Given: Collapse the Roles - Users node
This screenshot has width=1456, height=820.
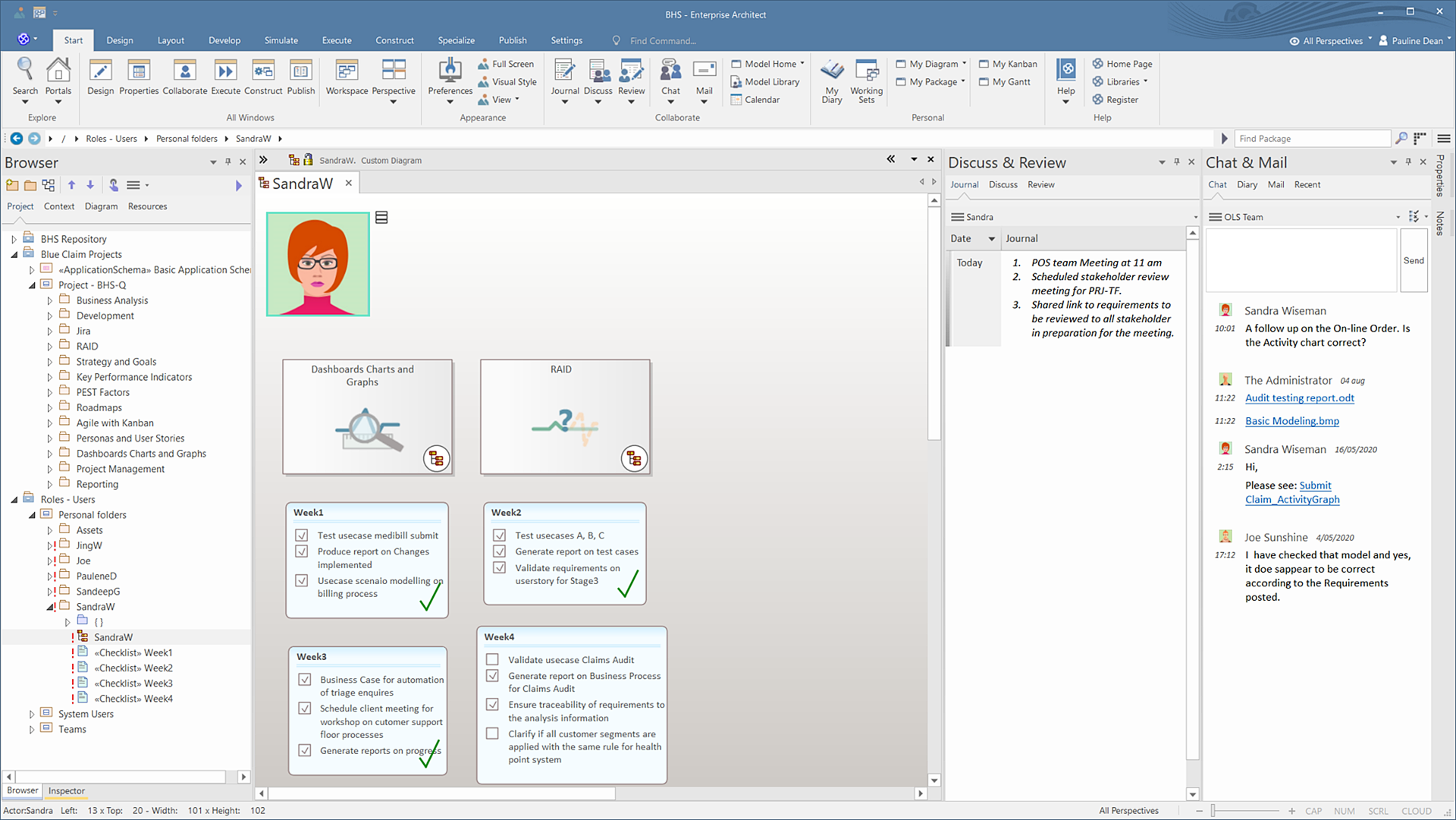Looking at the screenshot, I should pyautogui.click(x=14, y=500).
